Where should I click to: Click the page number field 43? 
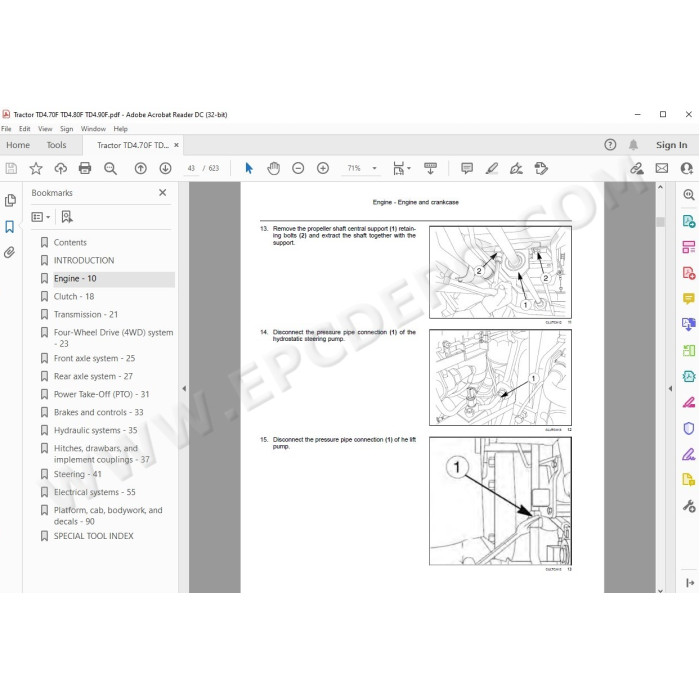(191, 168)
